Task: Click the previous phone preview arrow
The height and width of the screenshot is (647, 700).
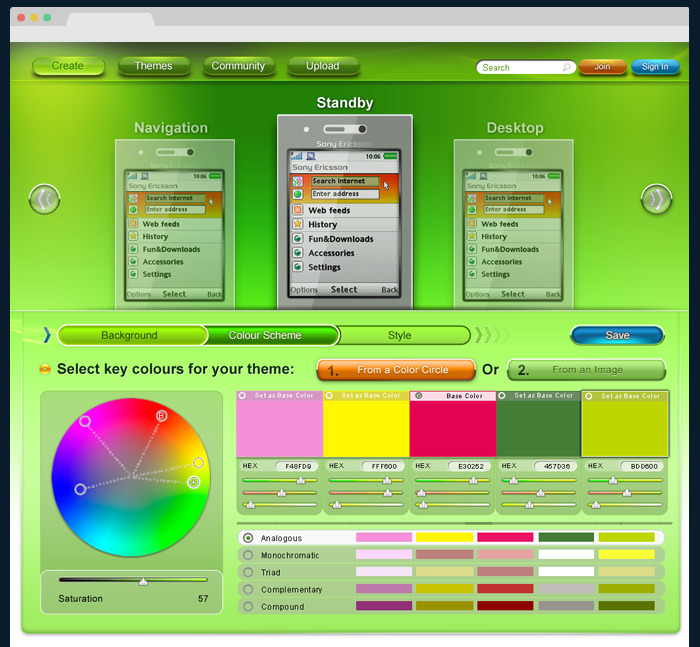Action: pos(45,199)
